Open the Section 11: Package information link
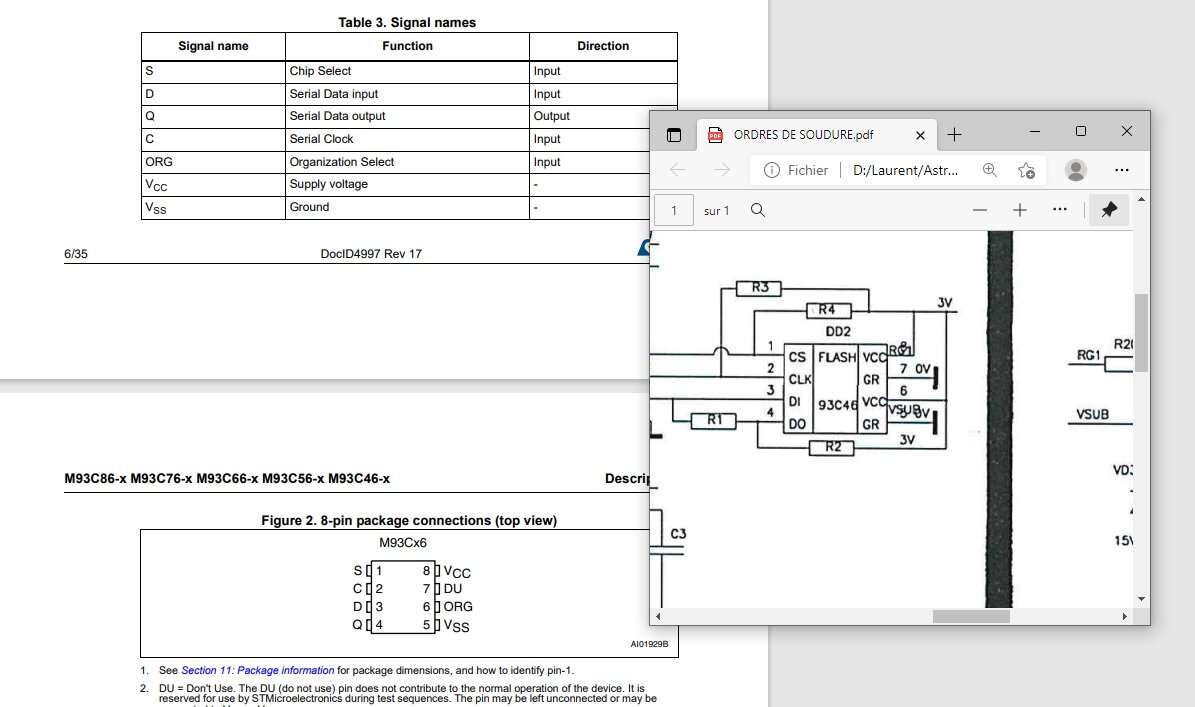Image resolution: width=1195 pixels, height=707 pixels. tap(258, 670)
